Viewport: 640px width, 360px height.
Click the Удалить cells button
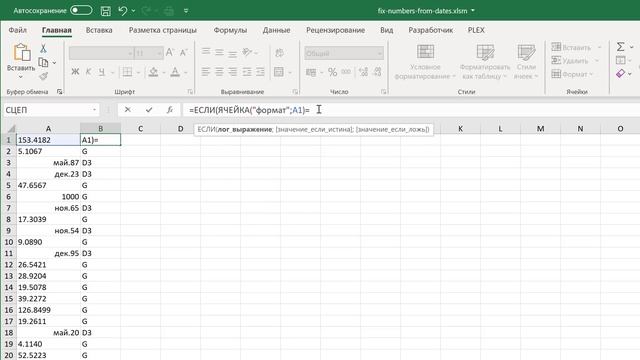click(x=570, y=61)
